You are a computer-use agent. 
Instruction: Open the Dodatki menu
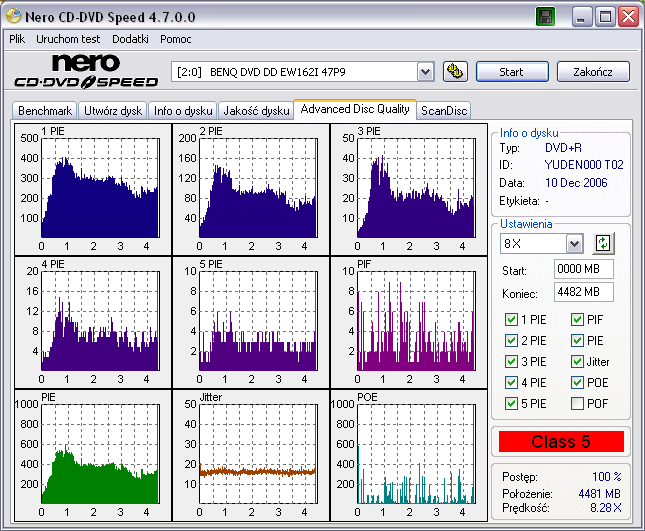[130, 39]
